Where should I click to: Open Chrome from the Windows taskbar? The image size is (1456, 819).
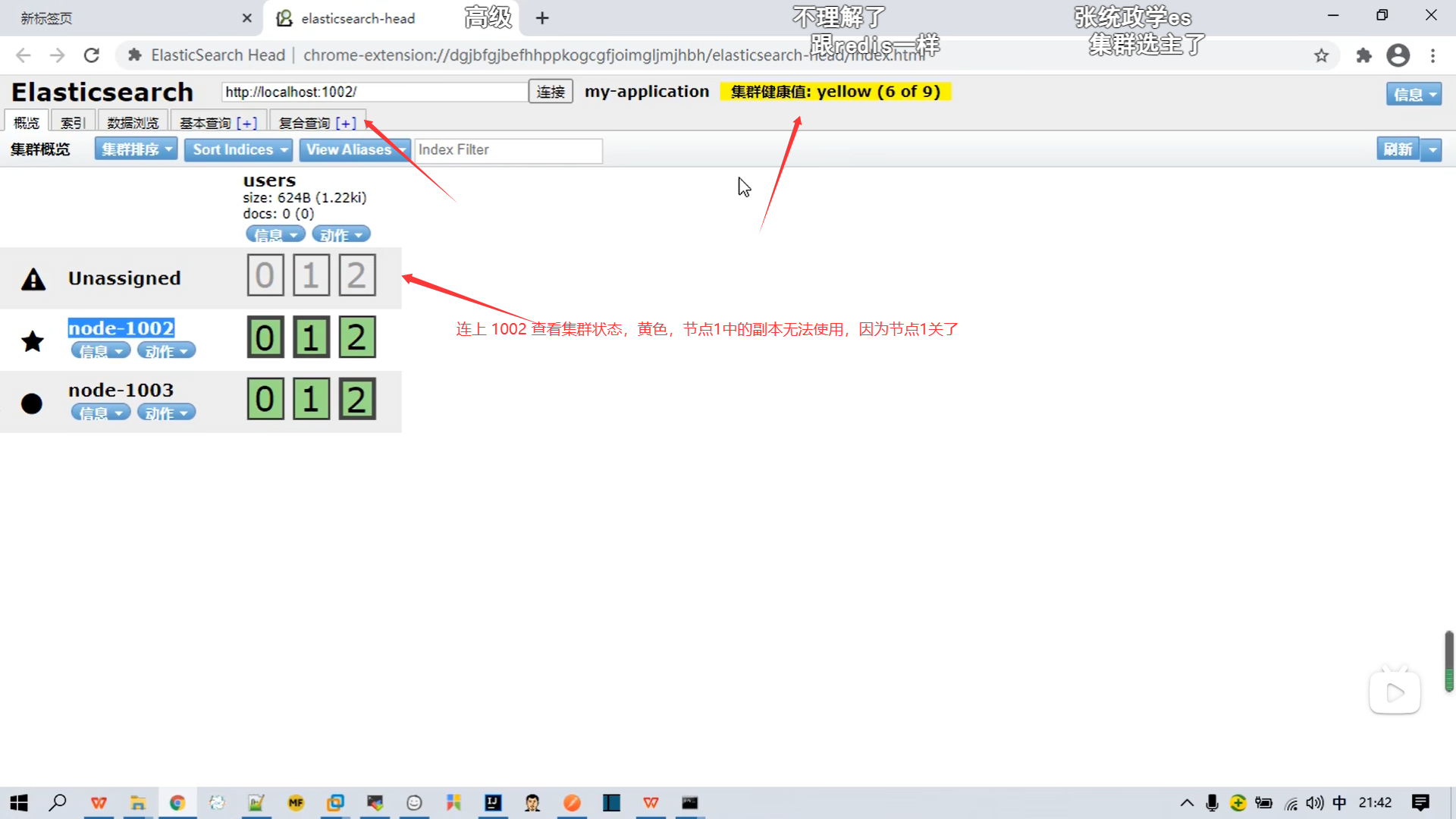point(177,802)
